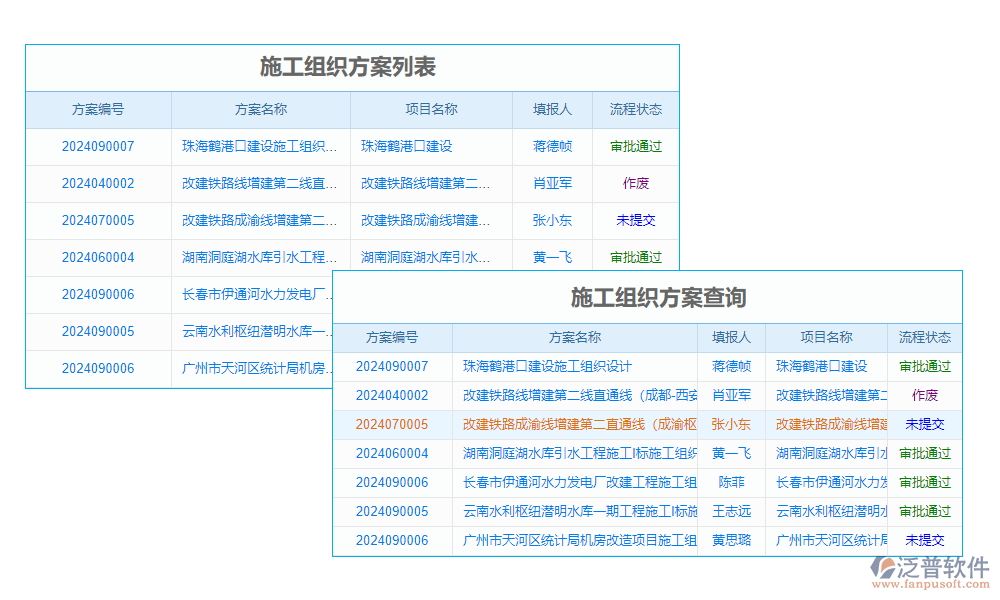Click the 方案名称 column header in the query table

pos(575,338)
